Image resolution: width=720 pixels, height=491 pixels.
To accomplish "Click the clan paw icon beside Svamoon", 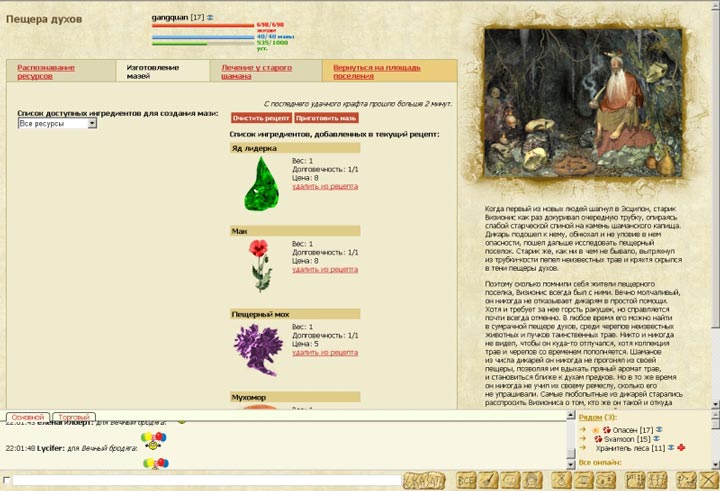I will [x=598, y=439].
